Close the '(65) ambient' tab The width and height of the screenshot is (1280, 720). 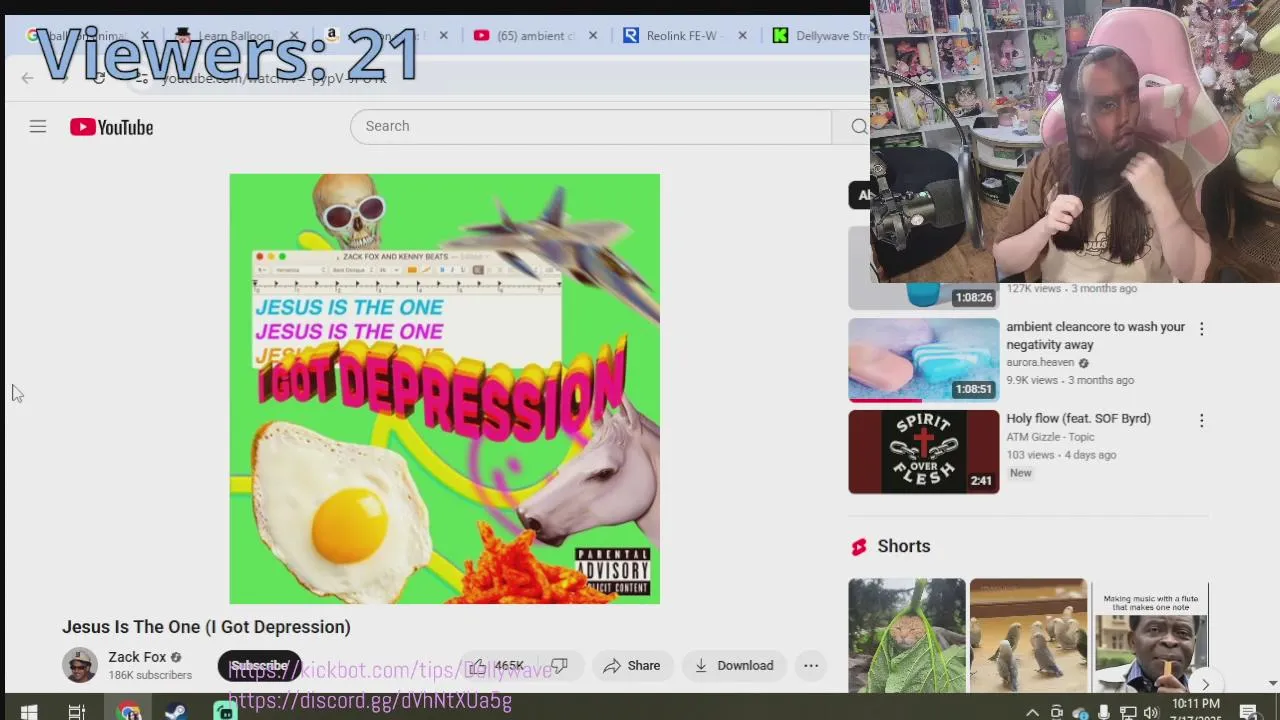pos(593,36)
